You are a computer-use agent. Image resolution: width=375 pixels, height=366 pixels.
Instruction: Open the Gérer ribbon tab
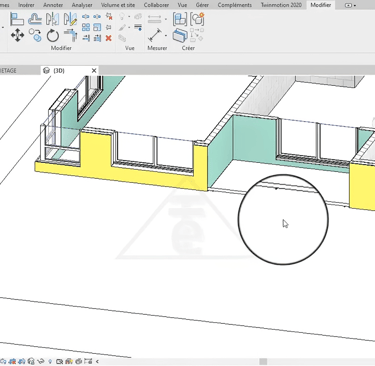(x=202, y=5)
